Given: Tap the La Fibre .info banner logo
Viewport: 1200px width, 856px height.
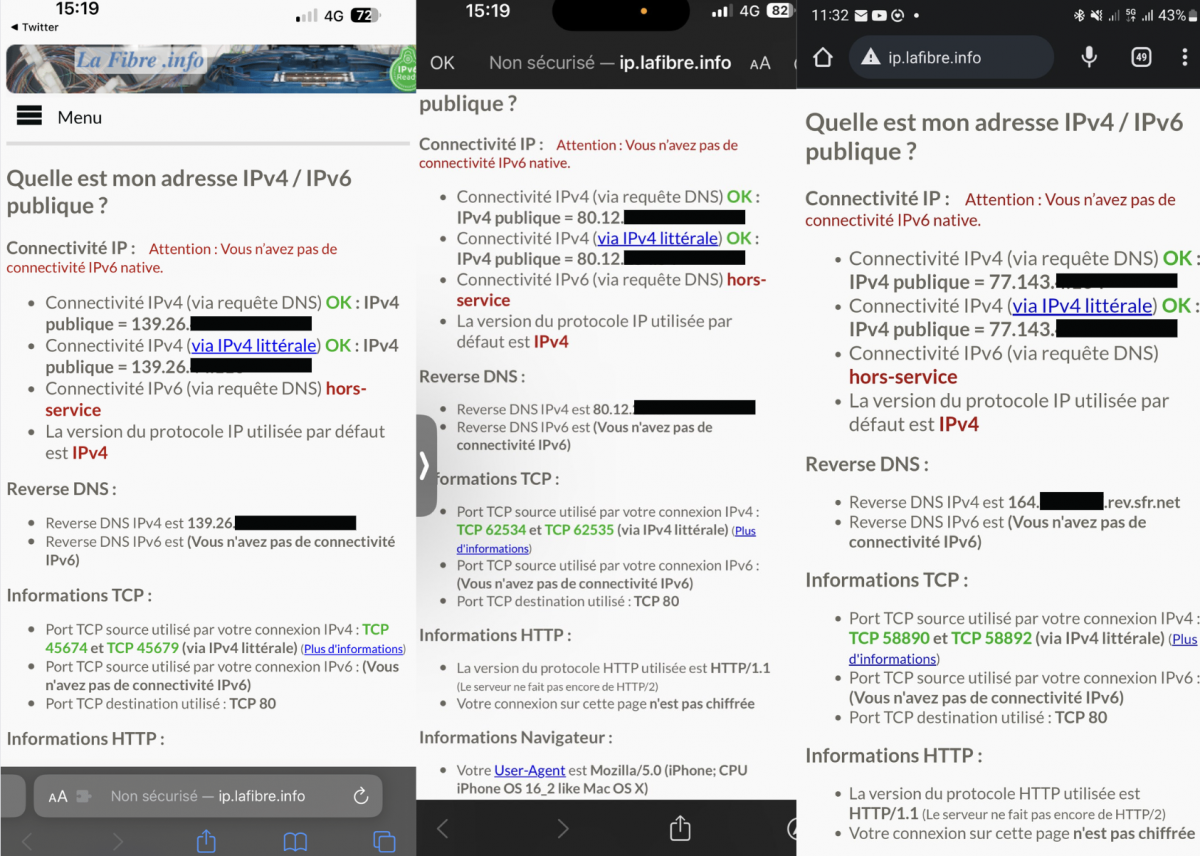Looking at the screenshot, I should tap(140, 62).
